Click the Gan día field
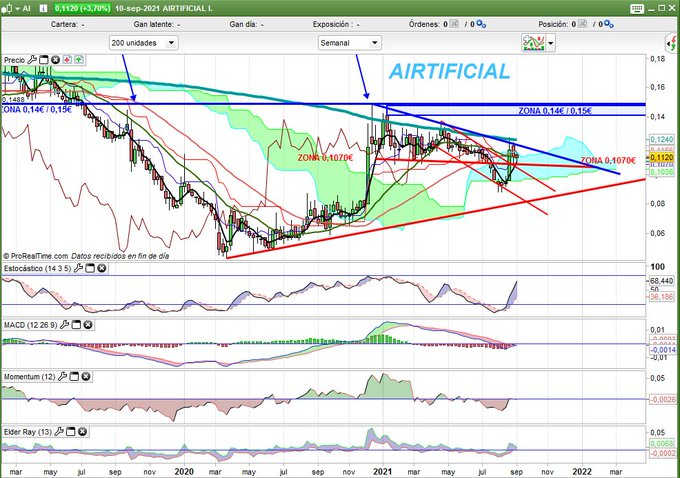Viewport: 680px width, 478px height. [x=246, y=24]
